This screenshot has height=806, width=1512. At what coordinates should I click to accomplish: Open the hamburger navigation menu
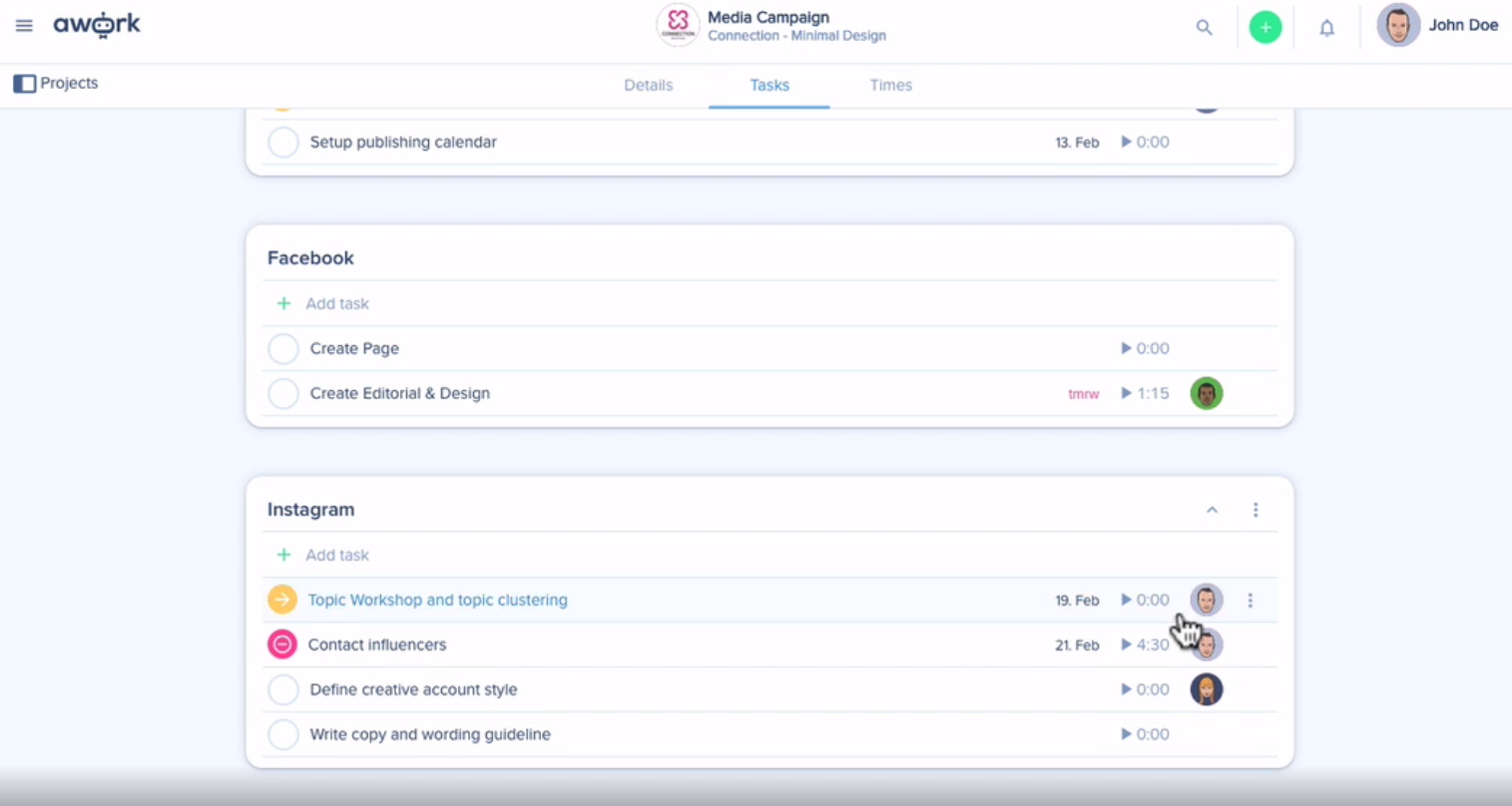24,25
